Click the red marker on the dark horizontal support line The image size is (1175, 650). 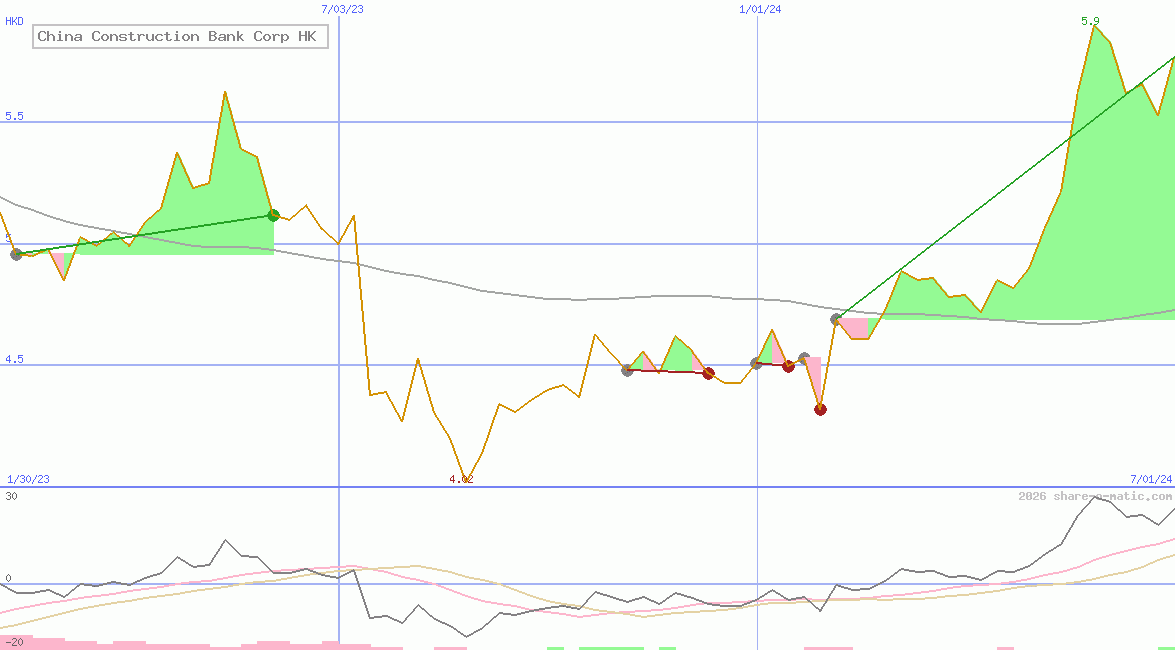click(709, 372)
